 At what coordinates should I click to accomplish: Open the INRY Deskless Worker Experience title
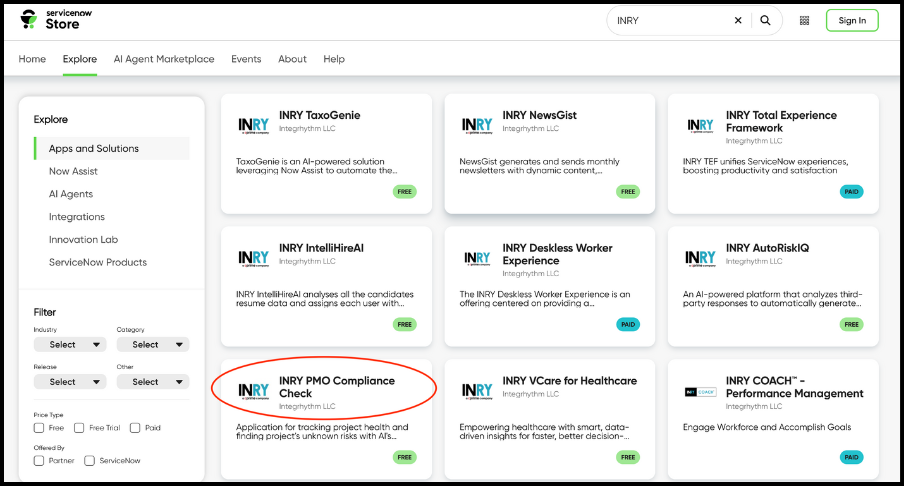[558, 254]
